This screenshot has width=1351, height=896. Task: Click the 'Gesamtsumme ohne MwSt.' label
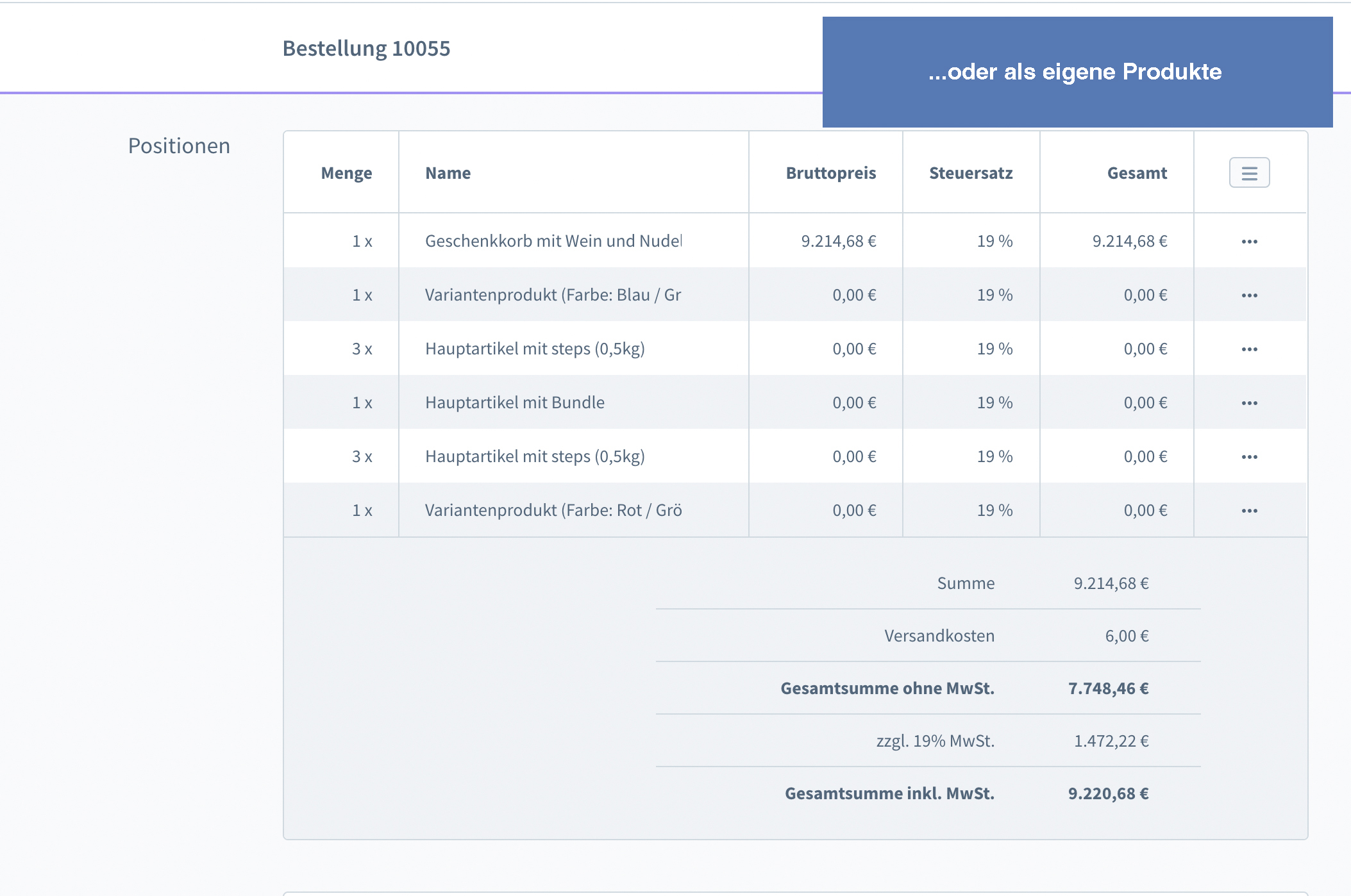coord(887,688)
